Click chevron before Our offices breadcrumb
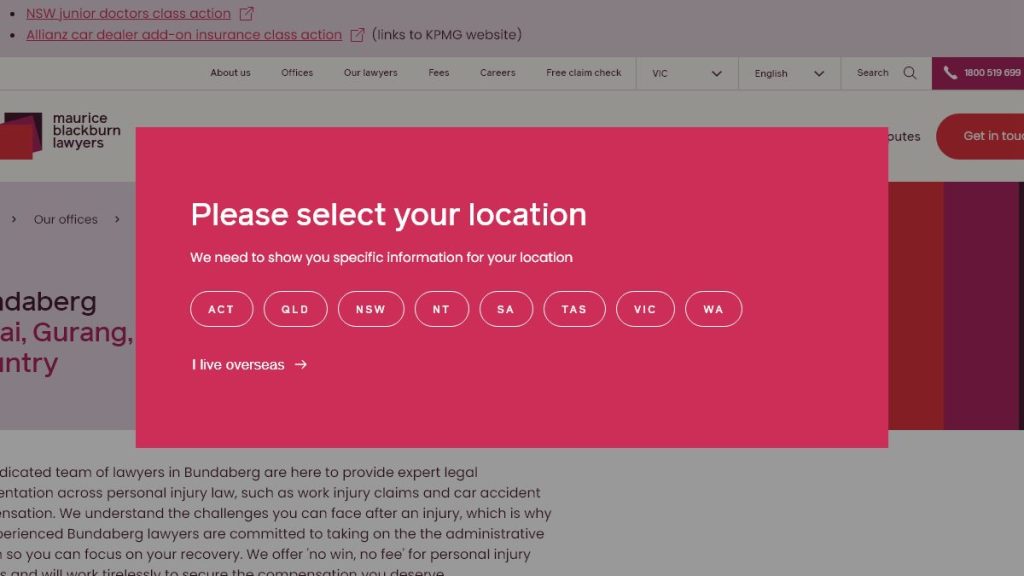This screenshot has height=576, width=1024. tap(14, 219)
